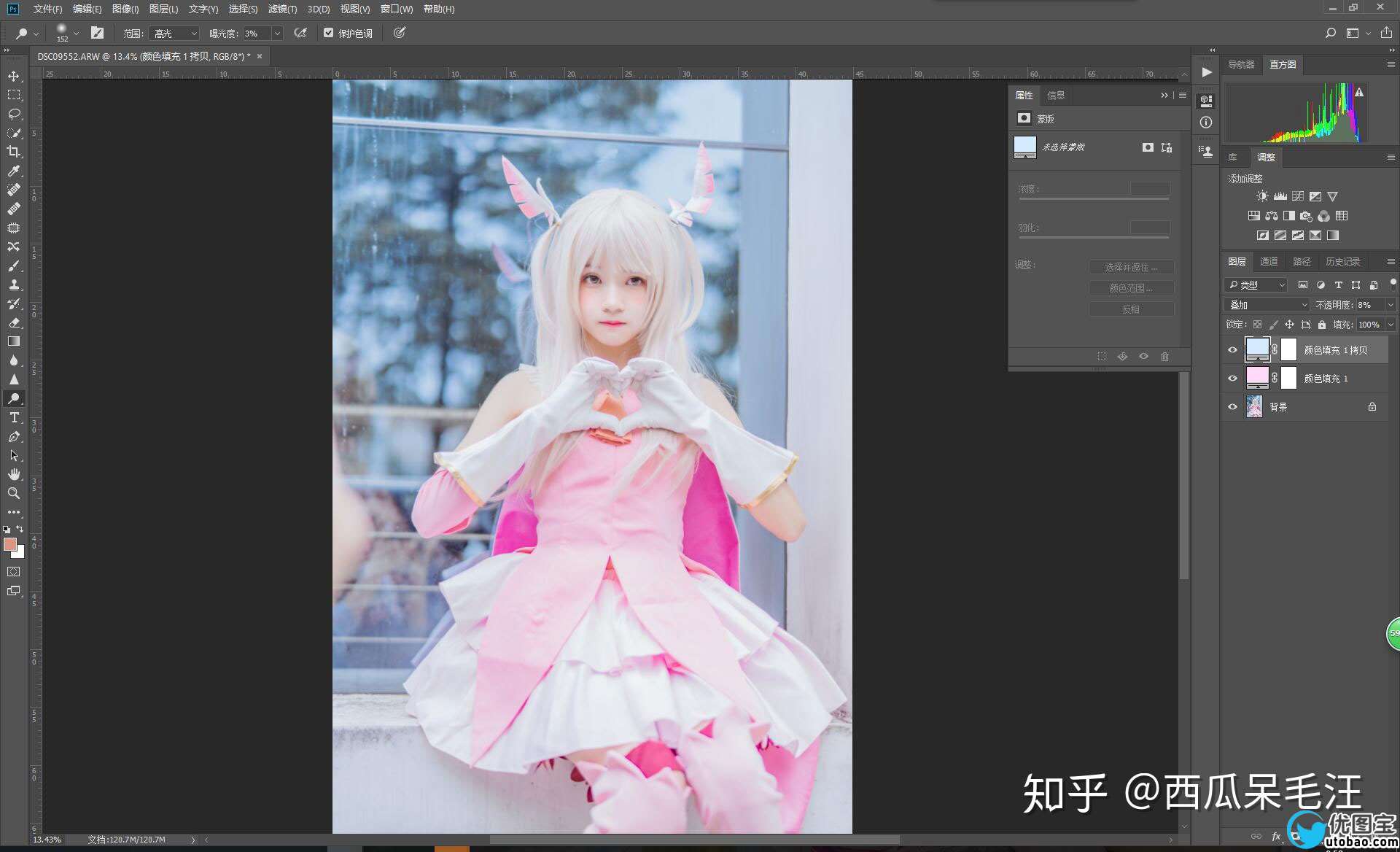The height and width of the screenshot is (852, 1400).
Task: Toggle lock position for the layer
Action: (x=1290, y=325)
